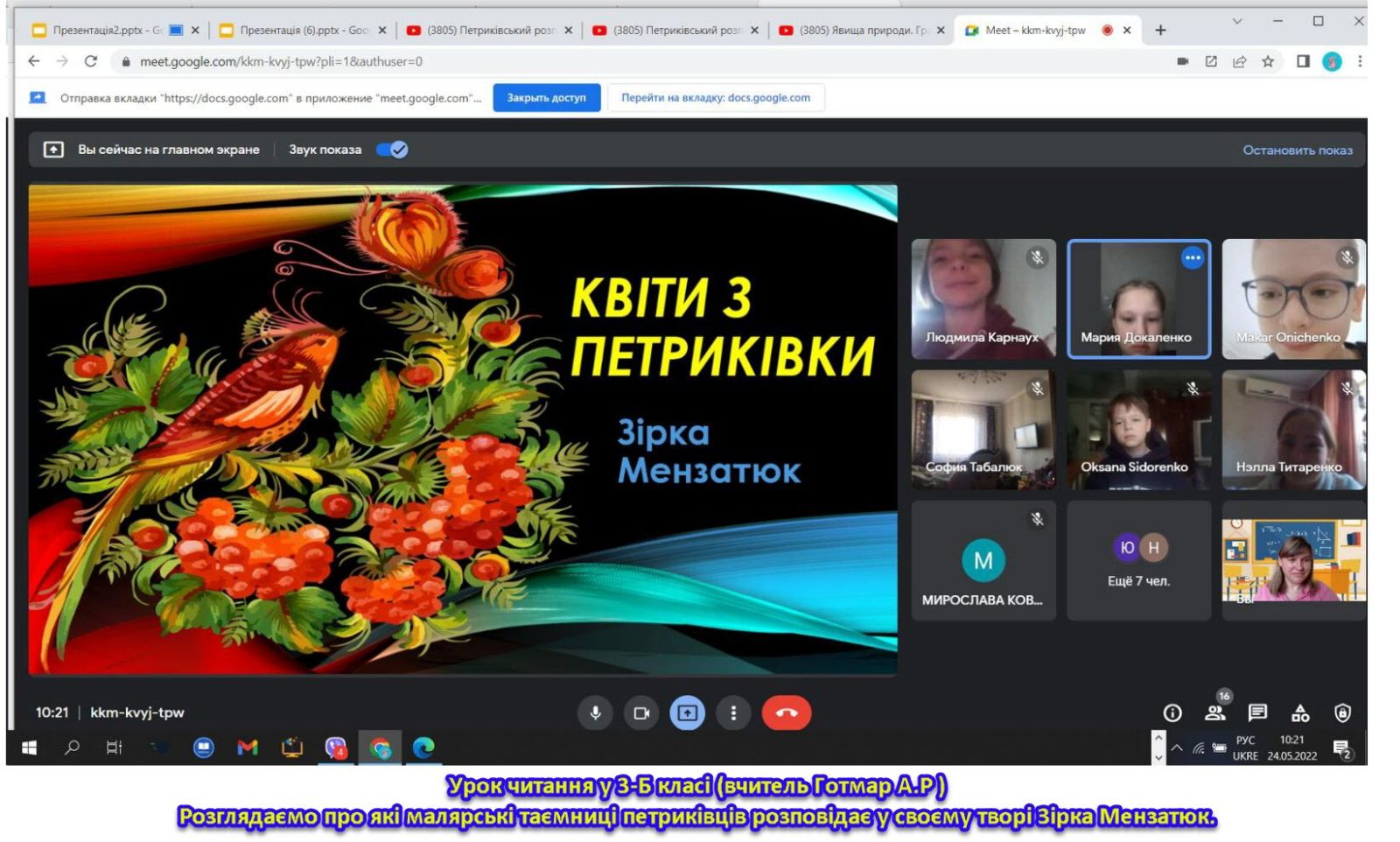Expand the system tray hidden icons chevron
Image resolution: width=1400 pixels, height=842 pixels.
(1177, 748)
